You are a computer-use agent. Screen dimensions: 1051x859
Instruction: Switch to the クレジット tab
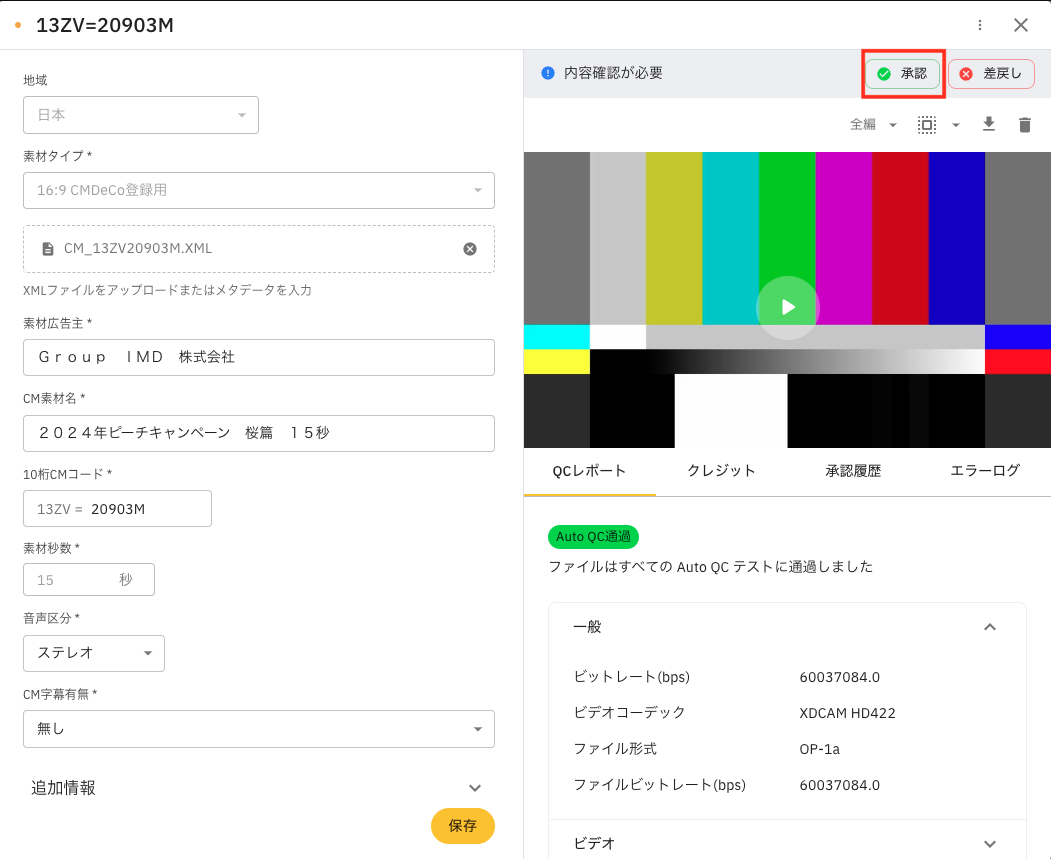click(721, 471)
